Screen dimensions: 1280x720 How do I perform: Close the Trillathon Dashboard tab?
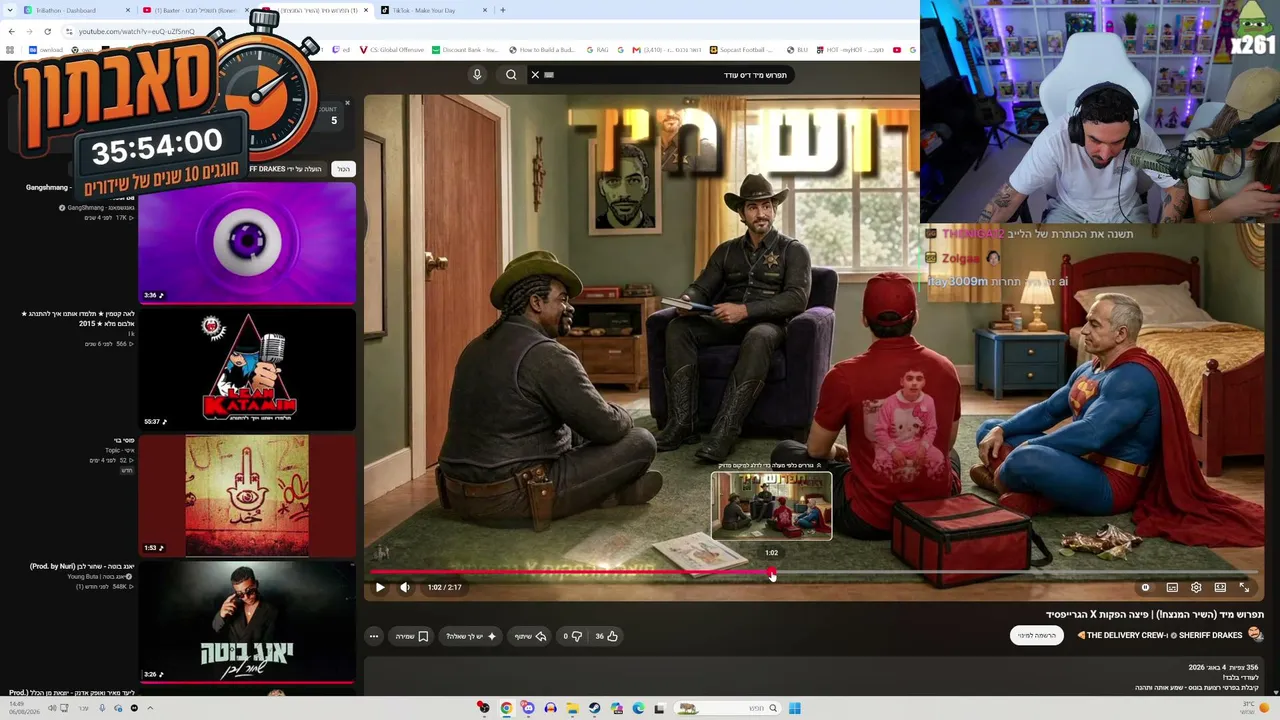pos(128,10)
